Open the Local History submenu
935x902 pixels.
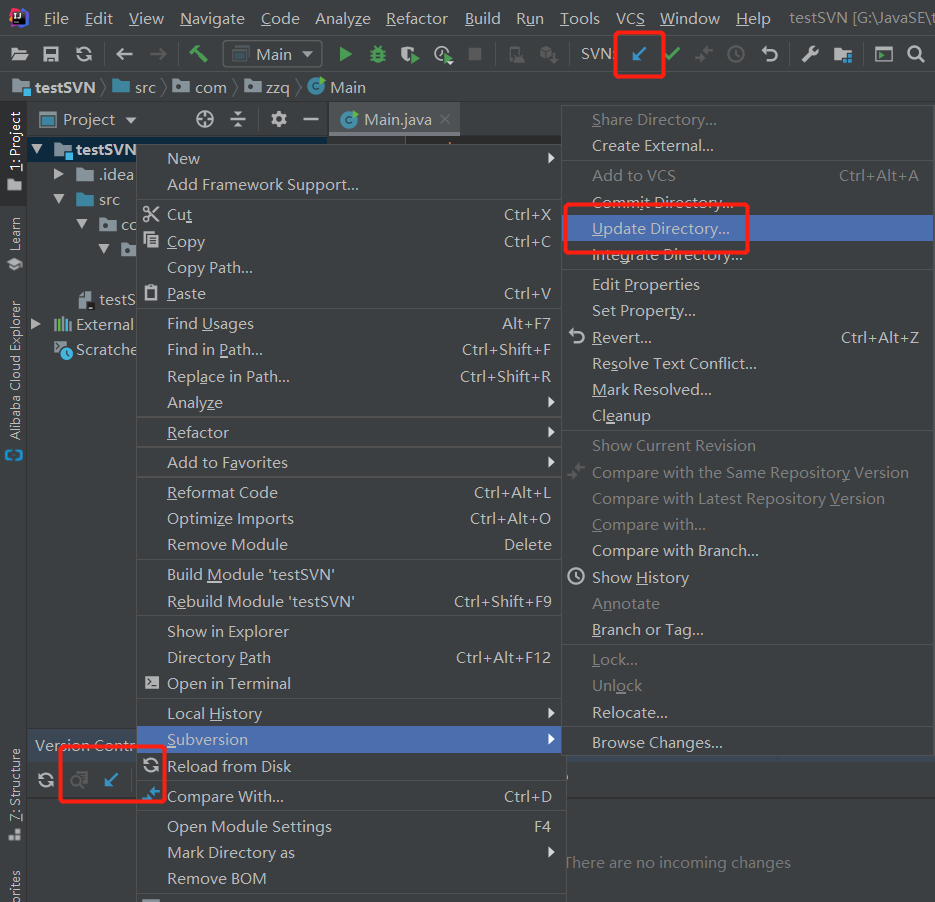[349, 714]
